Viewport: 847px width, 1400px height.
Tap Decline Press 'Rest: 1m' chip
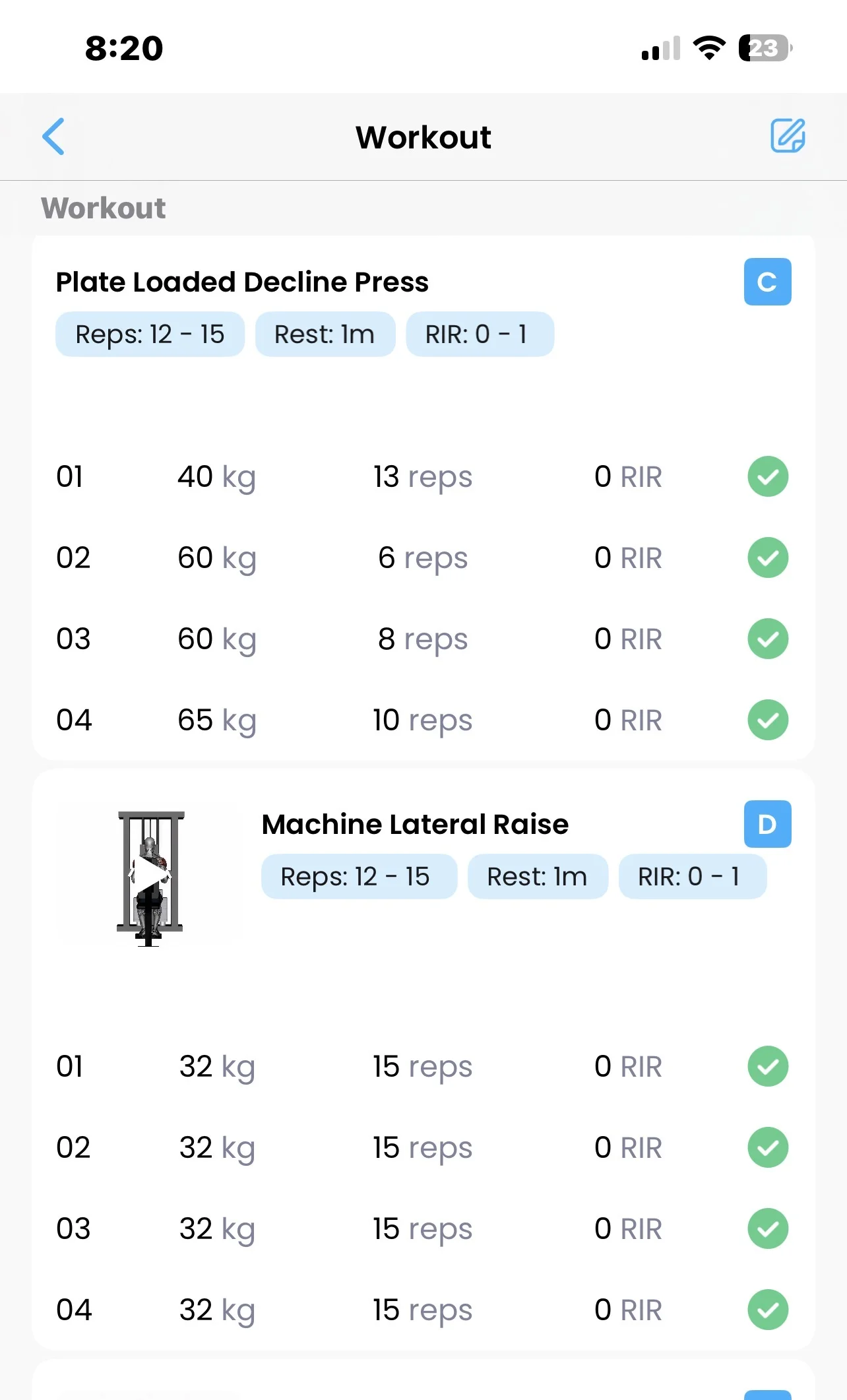325,334
